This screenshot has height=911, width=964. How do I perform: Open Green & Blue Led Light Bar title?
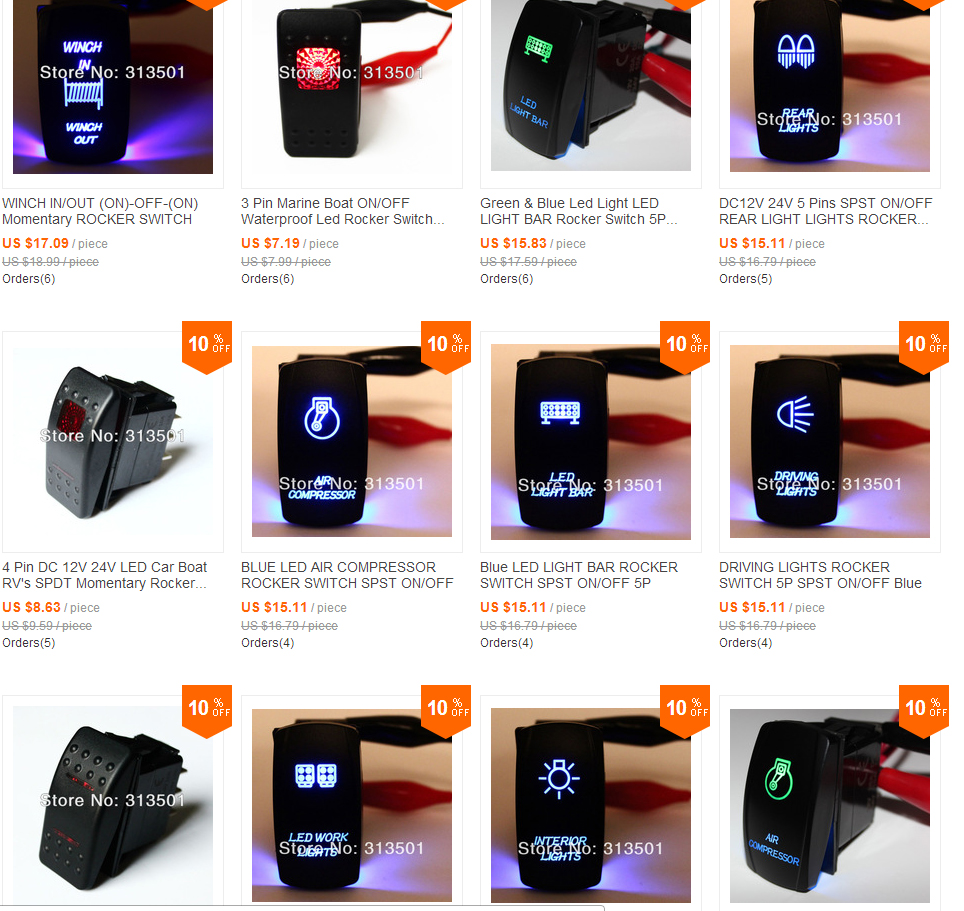579,211
